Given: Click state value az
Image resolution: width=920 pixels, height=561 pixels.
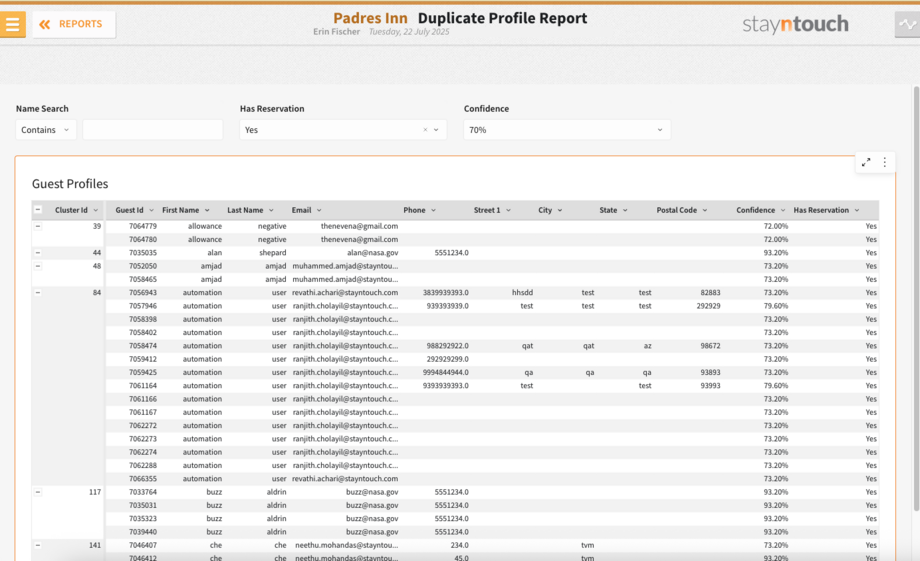Looking at the screenshot, I should click(x=647, y=346).
